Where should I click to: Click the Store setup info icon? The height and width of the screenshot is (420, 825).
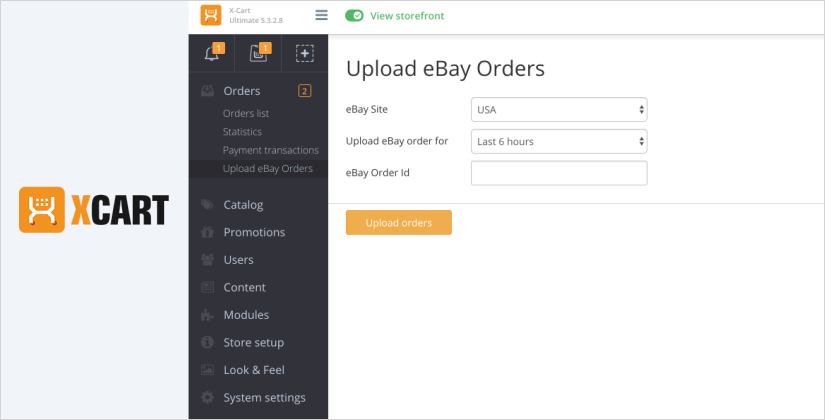click(207, 342)
